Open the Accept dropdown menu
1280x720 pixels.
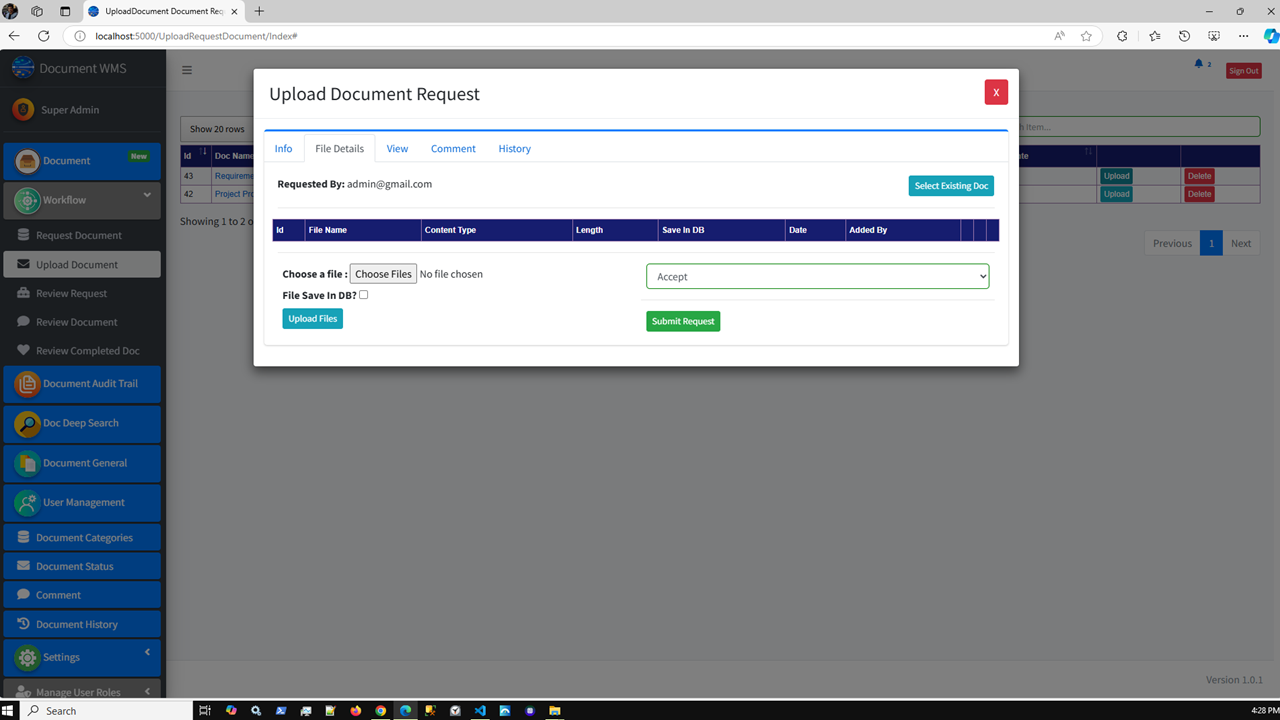point(817,276)
